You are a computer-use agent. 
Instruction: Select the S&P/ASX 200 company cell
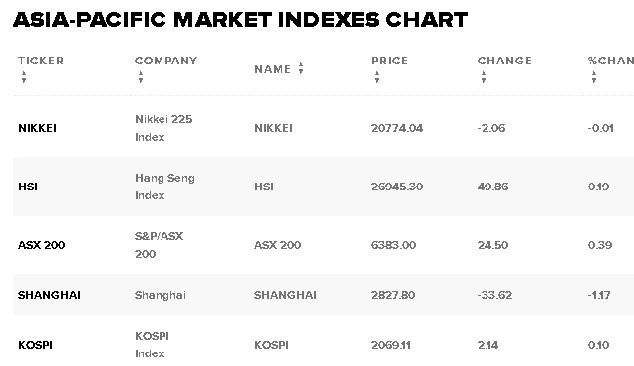pos(159,245)
